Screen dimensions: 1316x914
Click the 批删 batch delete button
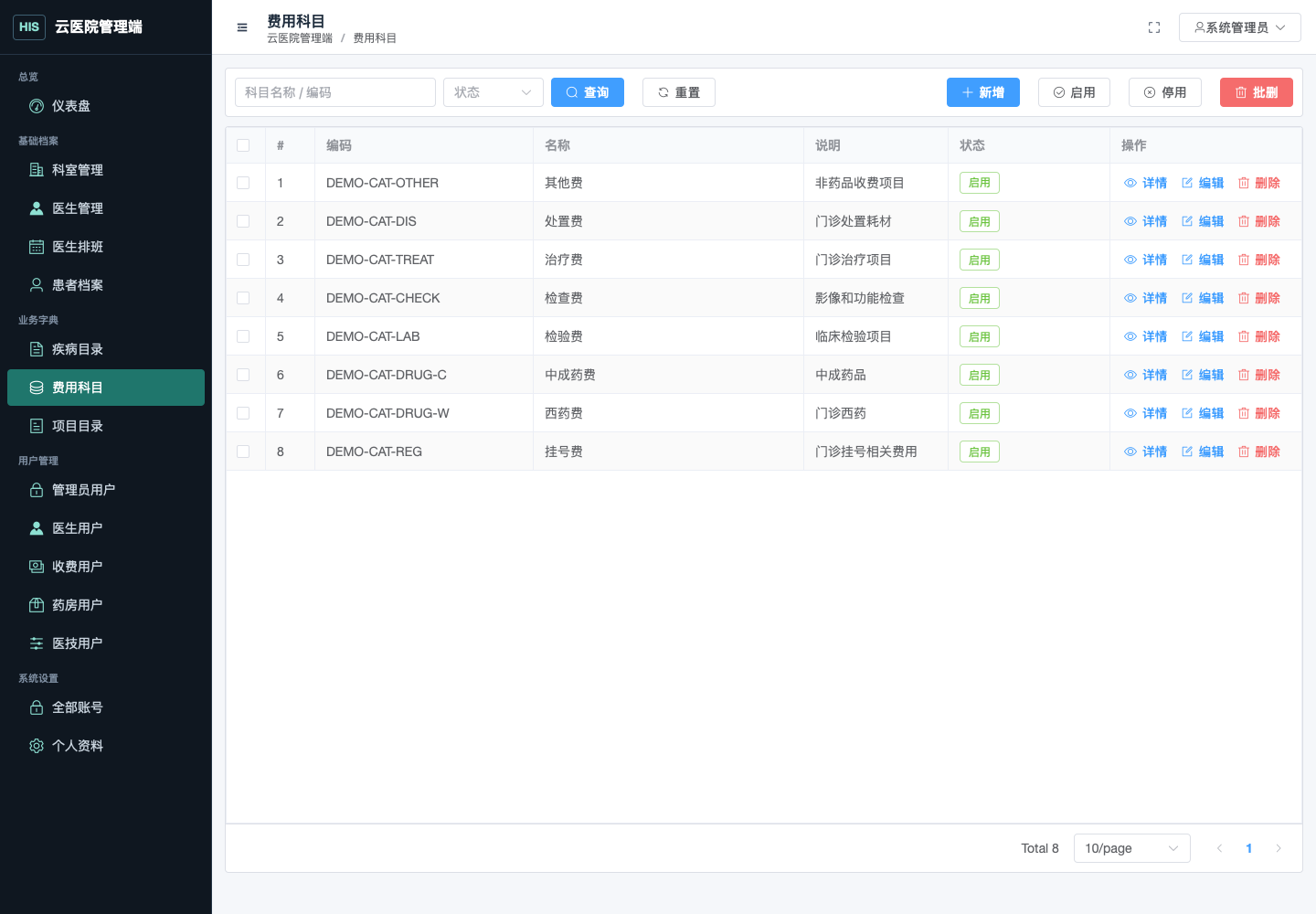1257,92
